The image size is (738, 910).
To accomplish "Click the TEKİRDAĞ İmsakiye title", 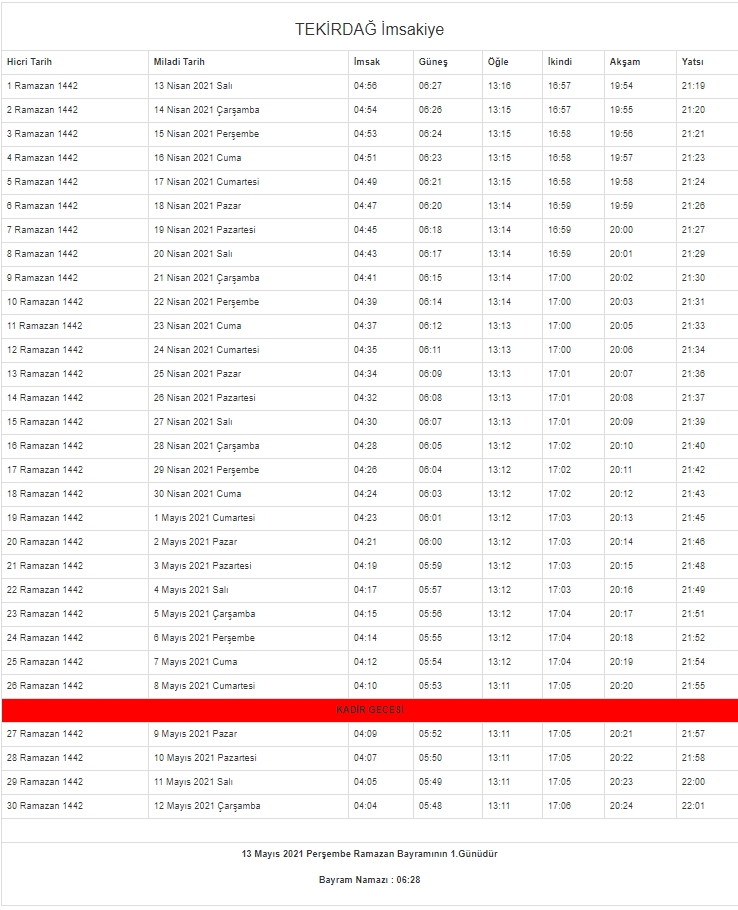I will (369, 30).
